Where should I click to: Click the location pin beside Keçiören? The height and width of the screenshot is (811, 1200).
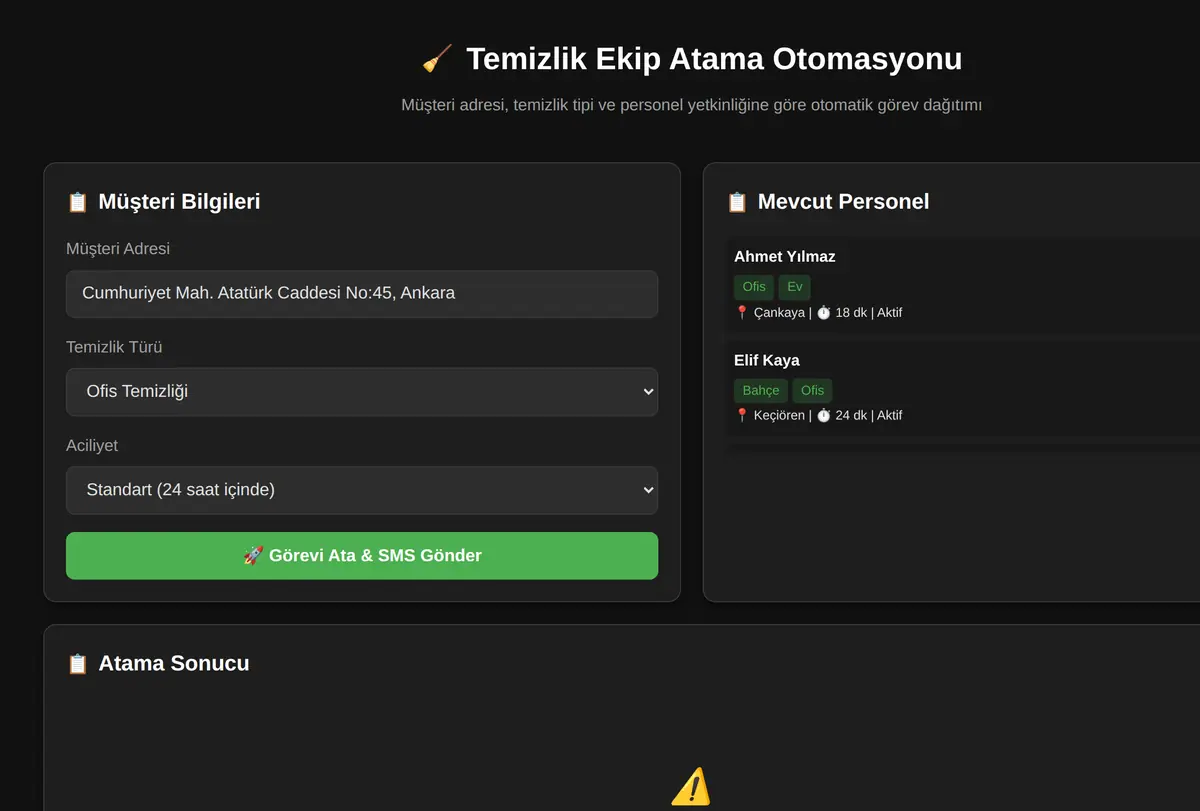(742, 415)
